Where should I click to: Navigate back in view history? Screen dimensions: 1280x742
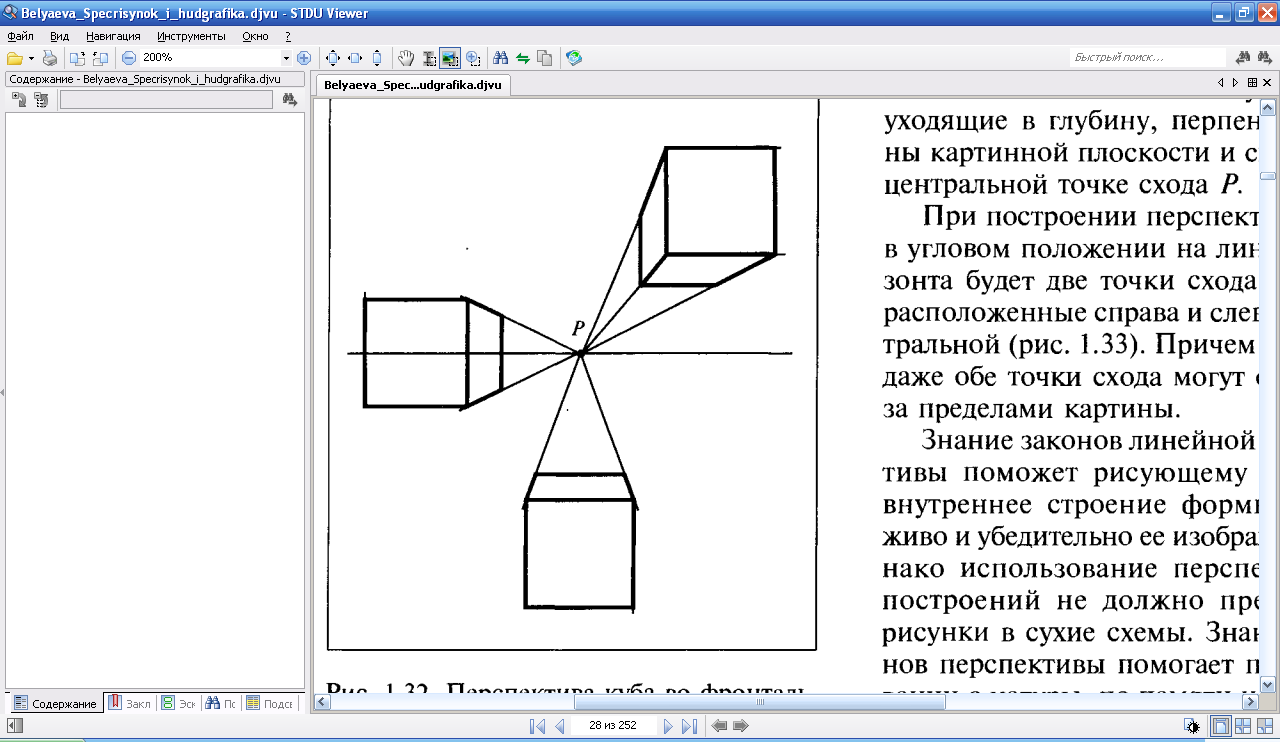point(719,726)
